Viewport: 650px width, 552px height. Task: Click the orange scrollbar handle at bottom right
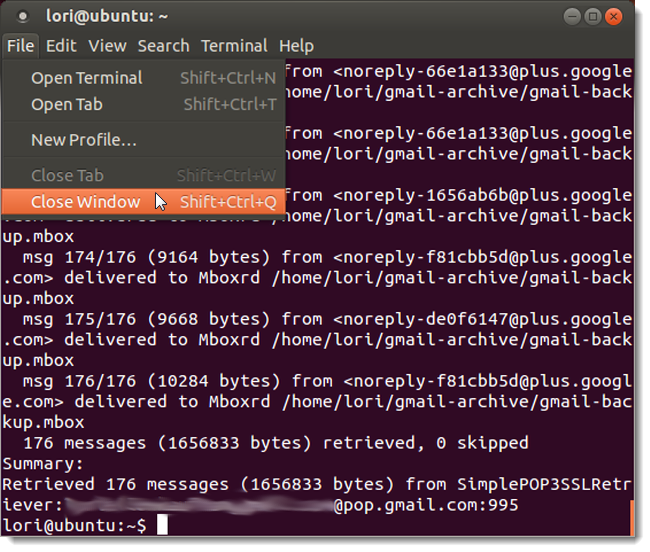[631, 517]
